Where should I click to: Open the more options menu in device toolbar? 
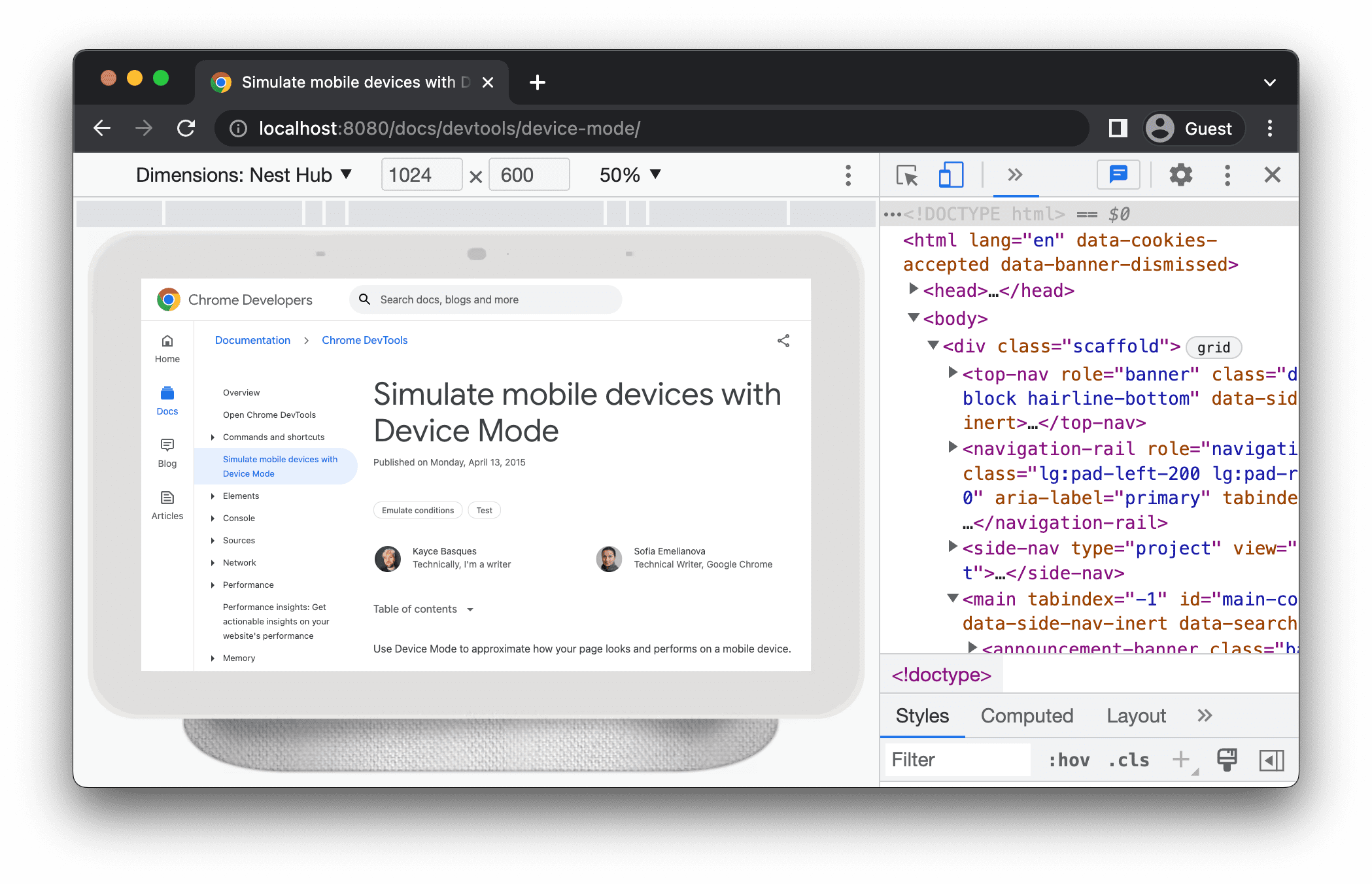(x=848, y=175)
